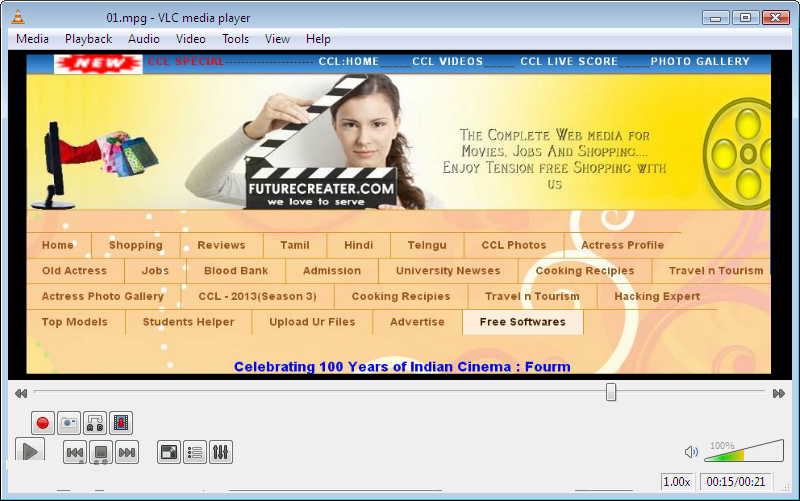Click Old Actress link in video

click(74, 271)
